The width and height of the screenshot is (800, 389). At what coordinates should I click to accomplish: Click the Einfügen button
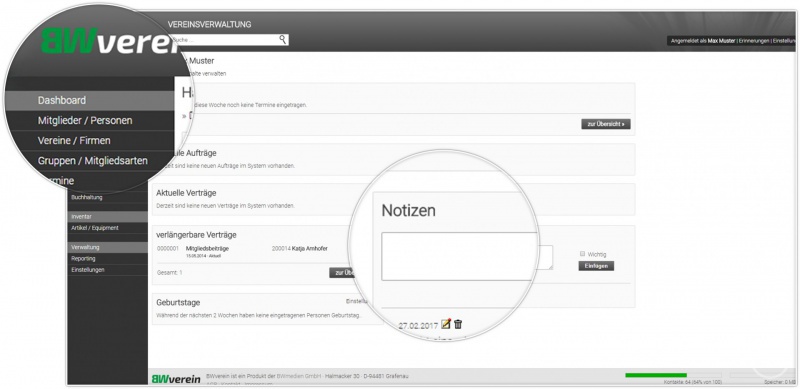click(596, 266)
